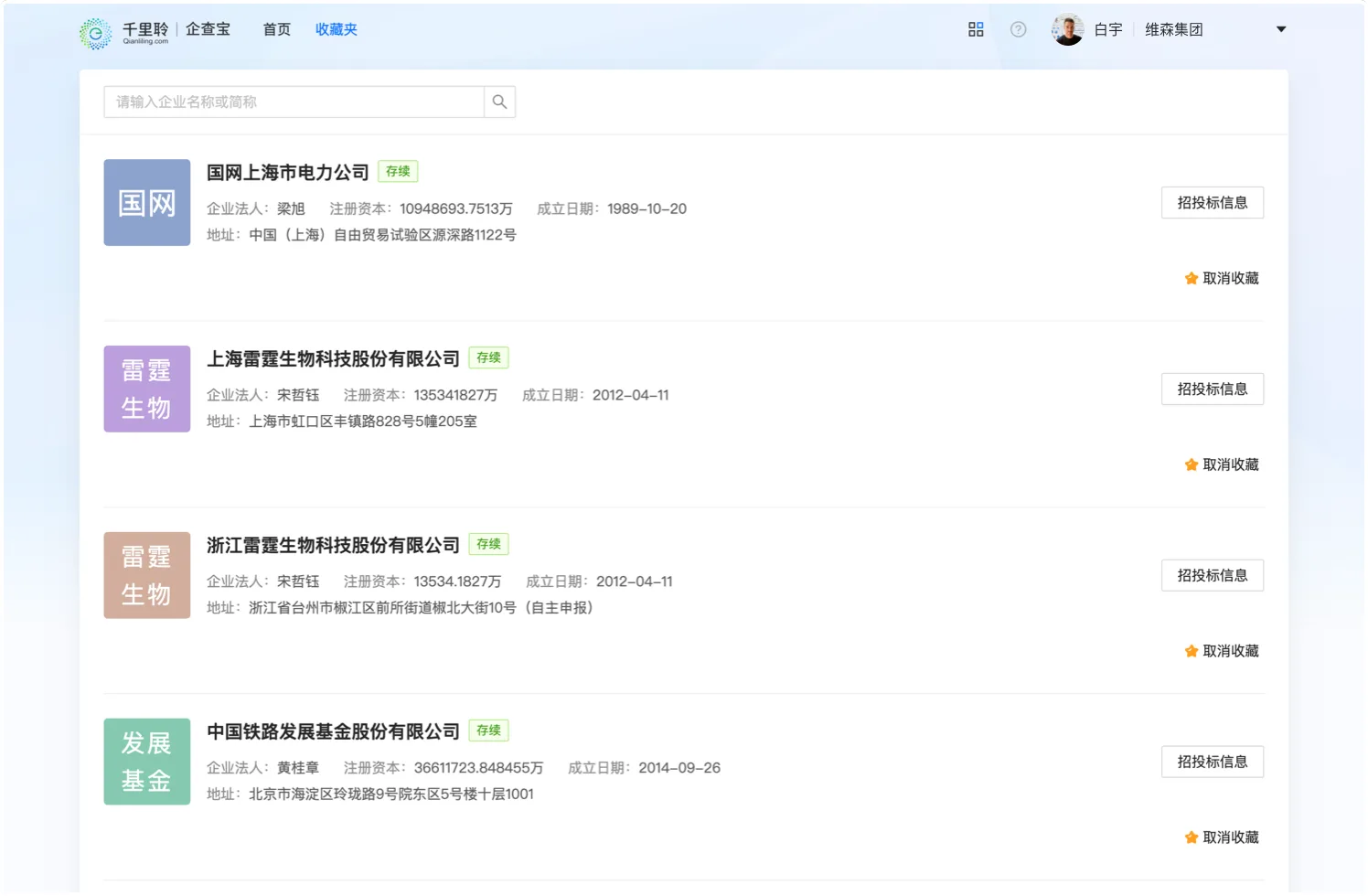Click the green 发展基金 logo tile
The height and width of the screenshot is (896, 1368).
(x=147, y=763)
